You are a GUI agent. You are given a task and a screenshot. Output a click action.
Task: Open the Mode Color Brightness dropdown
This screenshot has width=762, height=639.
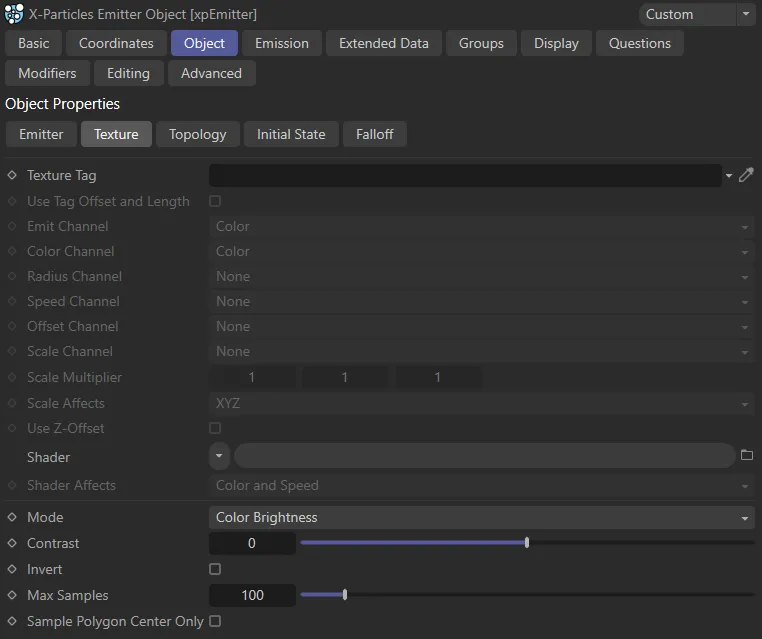pyautogui.click(x=482, y=518)
